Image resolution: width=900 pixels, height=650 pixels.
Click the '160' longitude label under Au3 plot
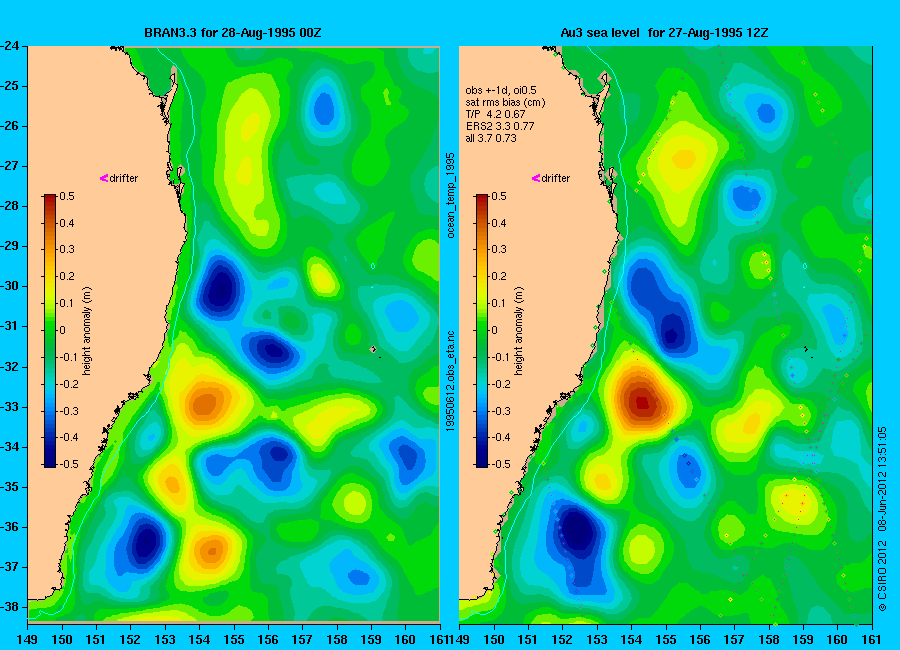837,639
